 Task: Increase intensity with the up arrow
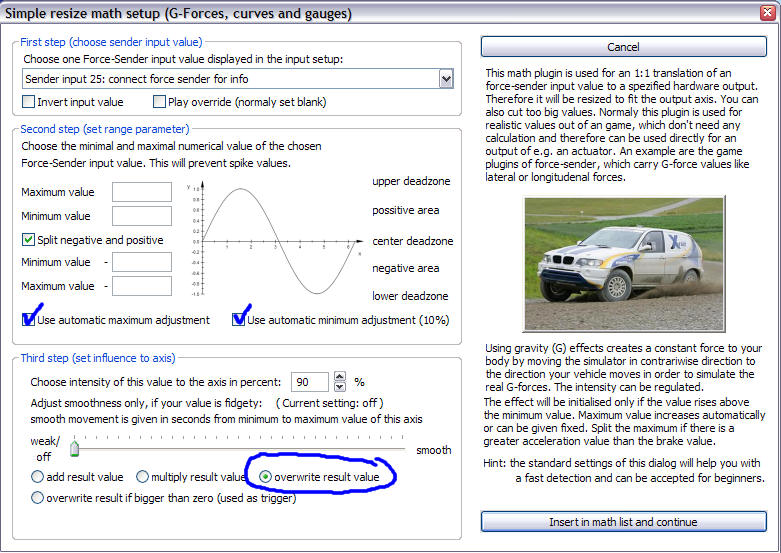pos(340,377)
